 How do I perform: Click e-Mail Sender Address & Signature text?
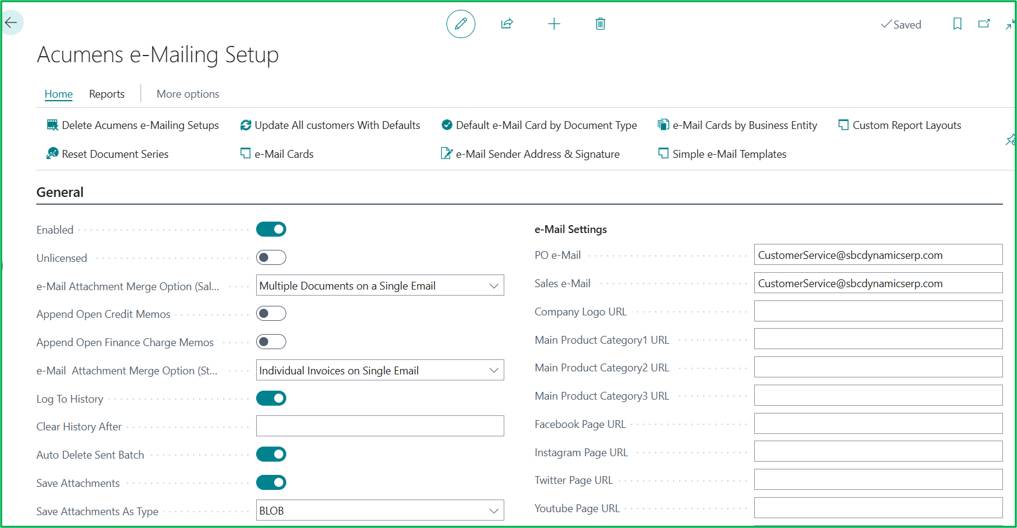(x=538, y=154)
